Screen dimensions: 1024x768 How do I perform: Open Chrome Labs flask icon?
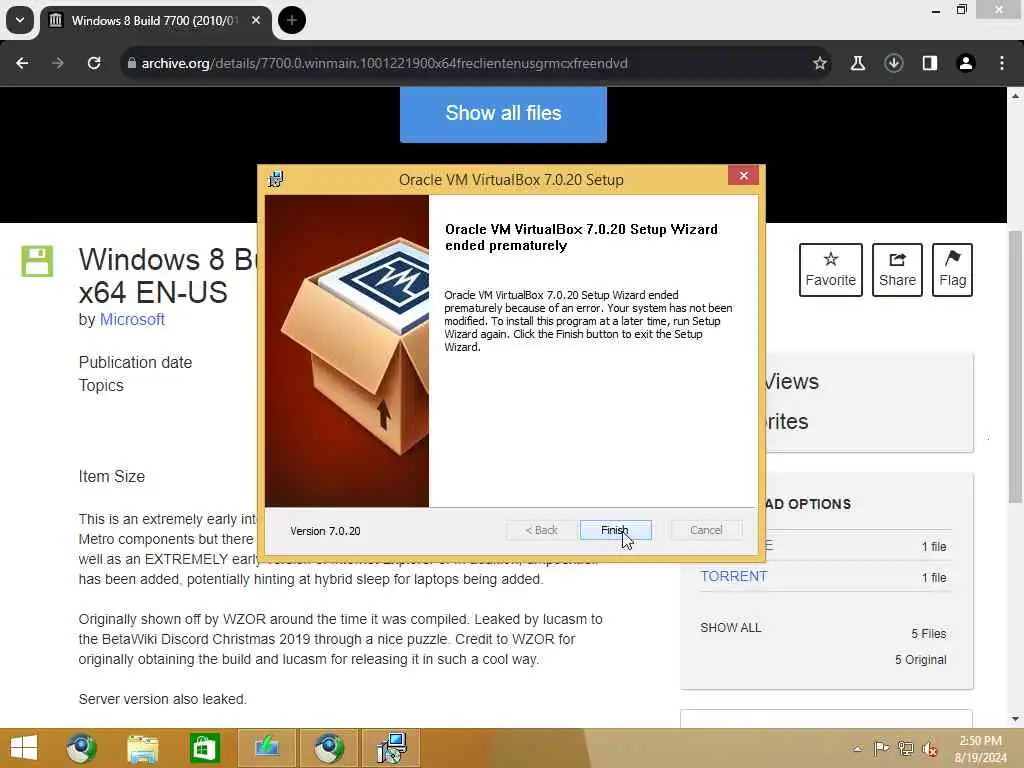(x=857, y=63)
